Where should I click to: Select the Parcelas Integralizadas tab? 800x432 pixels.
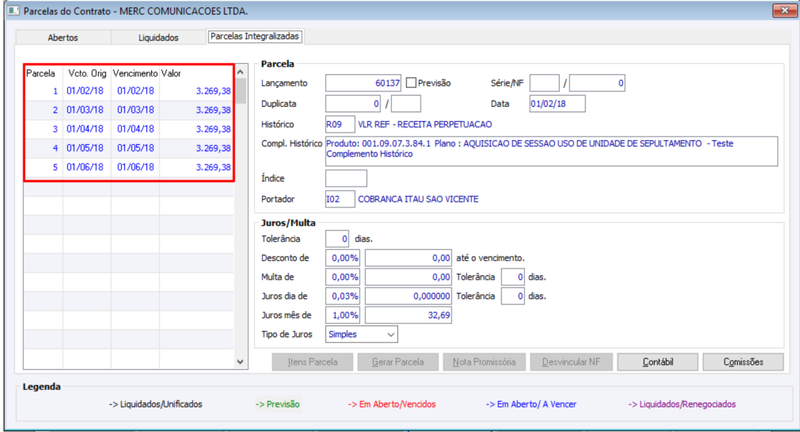tap(255, 36)
